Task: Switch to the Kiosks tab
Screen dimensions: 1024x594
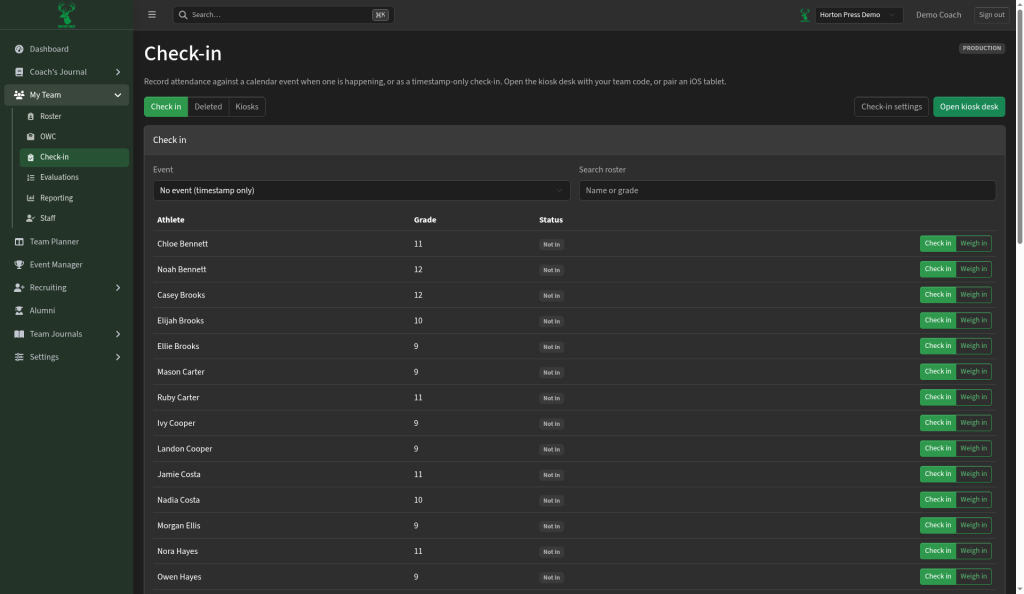Action: click(x=247, y=106)
